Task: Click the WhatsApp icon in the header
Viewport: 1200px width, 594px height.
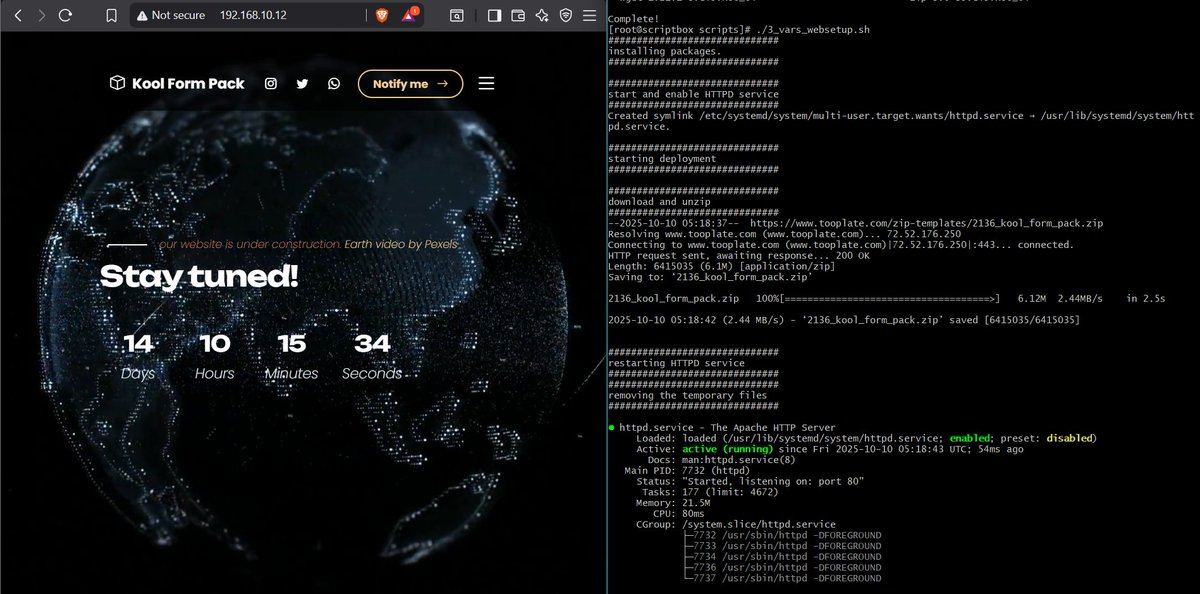Action: [333, 84]
